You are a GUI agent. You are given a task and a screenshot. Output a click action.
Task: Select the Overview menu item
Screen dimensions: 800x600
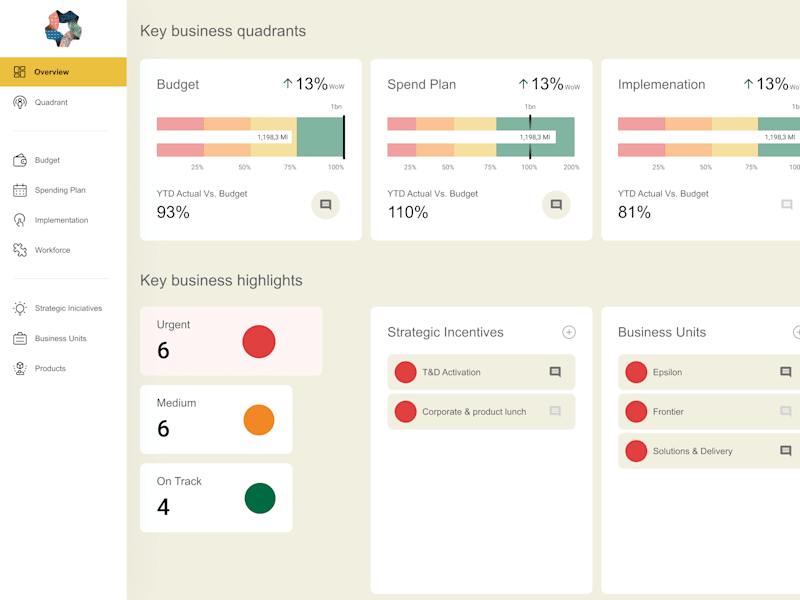(x=63, y=72)
